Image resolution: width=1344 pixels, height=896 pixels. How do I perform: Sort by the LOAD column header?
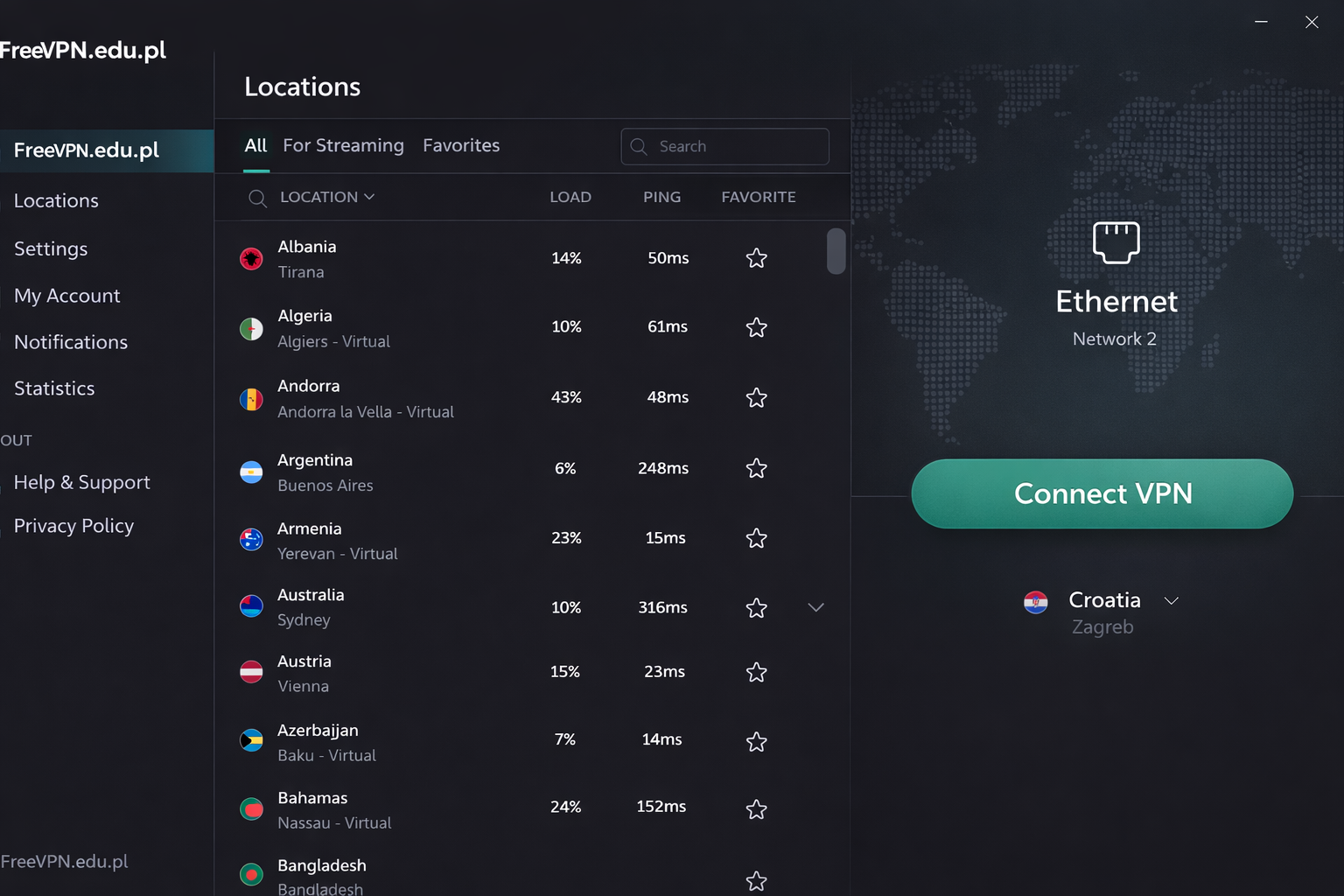click(570, 197)
